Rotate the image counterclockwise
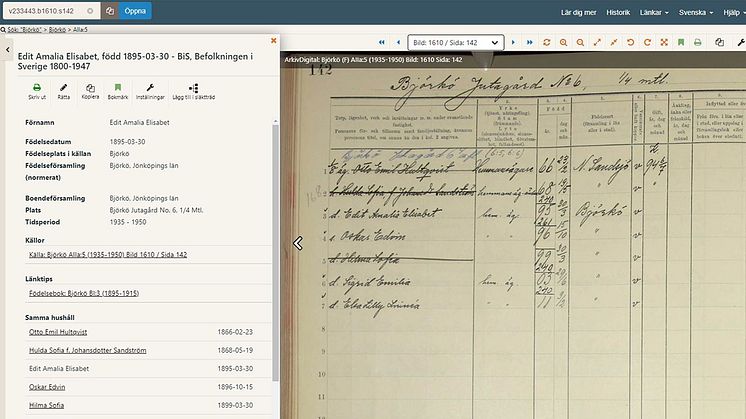The image size is (746, 419). click(x=630, y=42)
